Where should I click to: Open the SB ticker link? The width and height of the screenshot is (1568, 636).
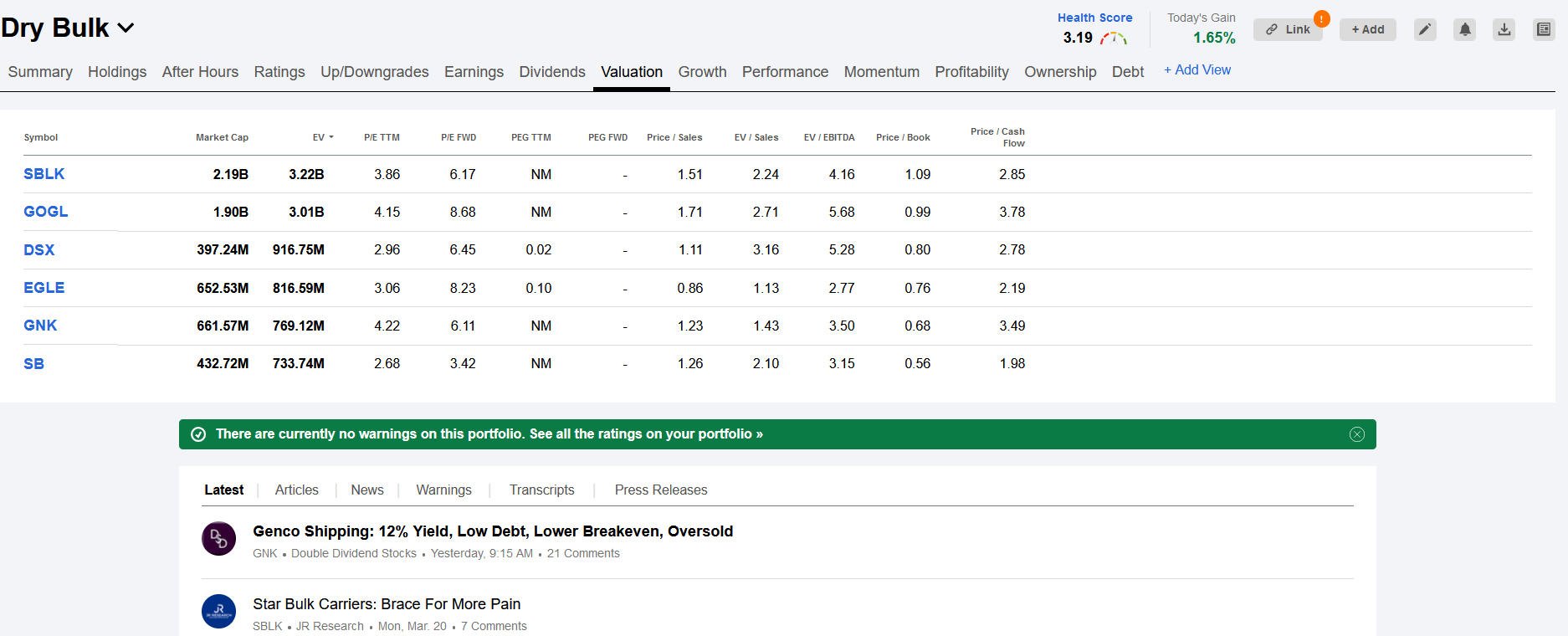tap(34, 364)
